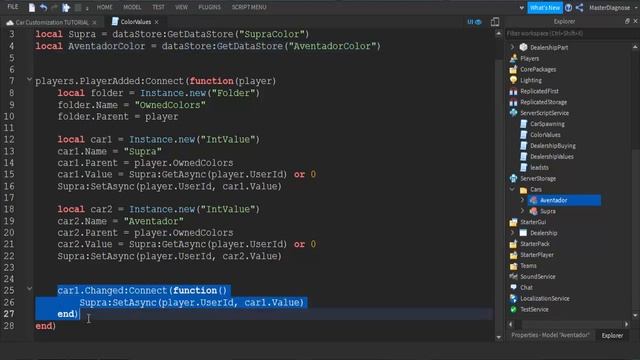Click the blue icon next to the Redo arrow
640x360 pixels.
click(66, 7)
